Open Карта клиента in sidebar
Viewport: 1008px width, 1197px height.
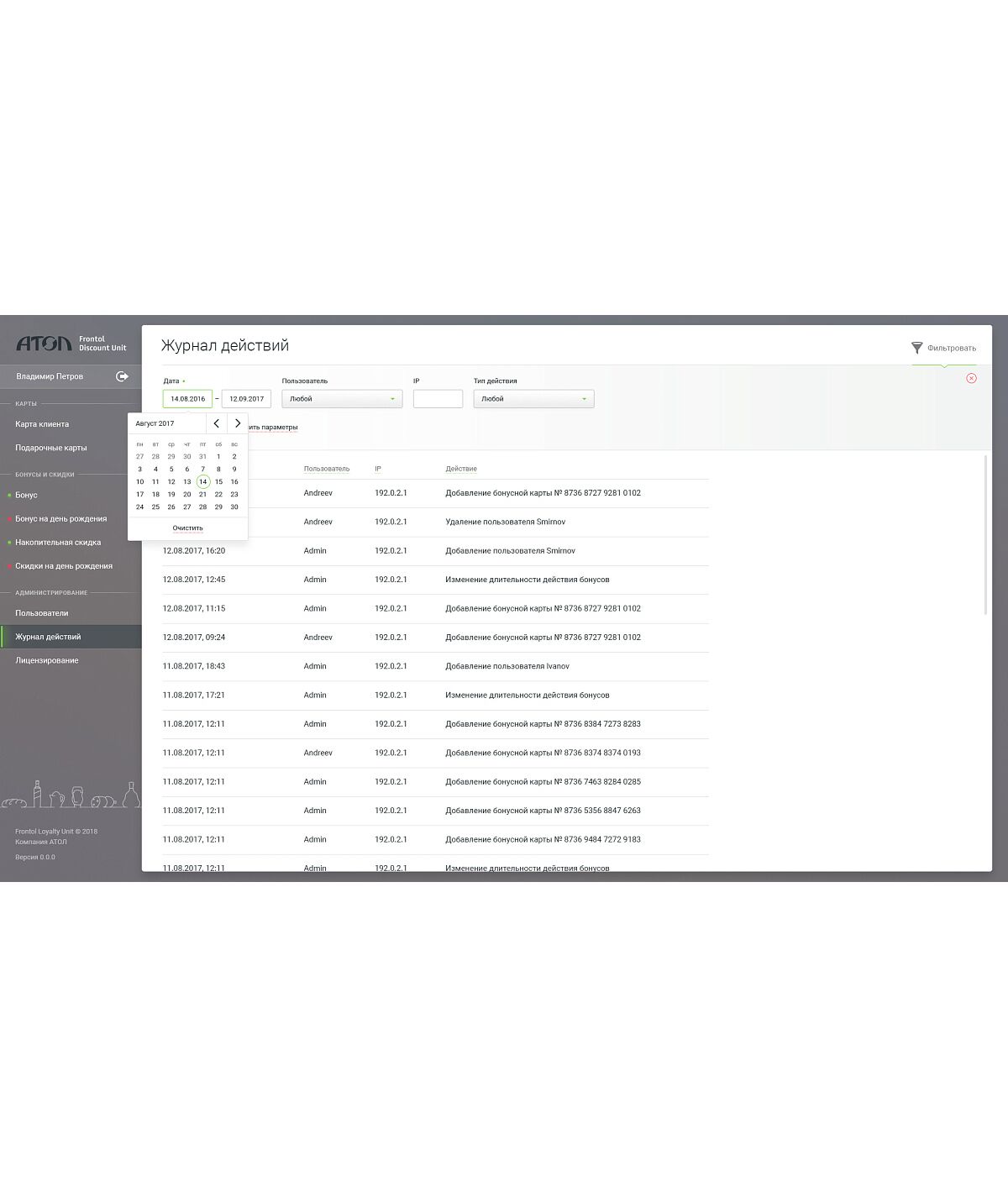[42, 424]
